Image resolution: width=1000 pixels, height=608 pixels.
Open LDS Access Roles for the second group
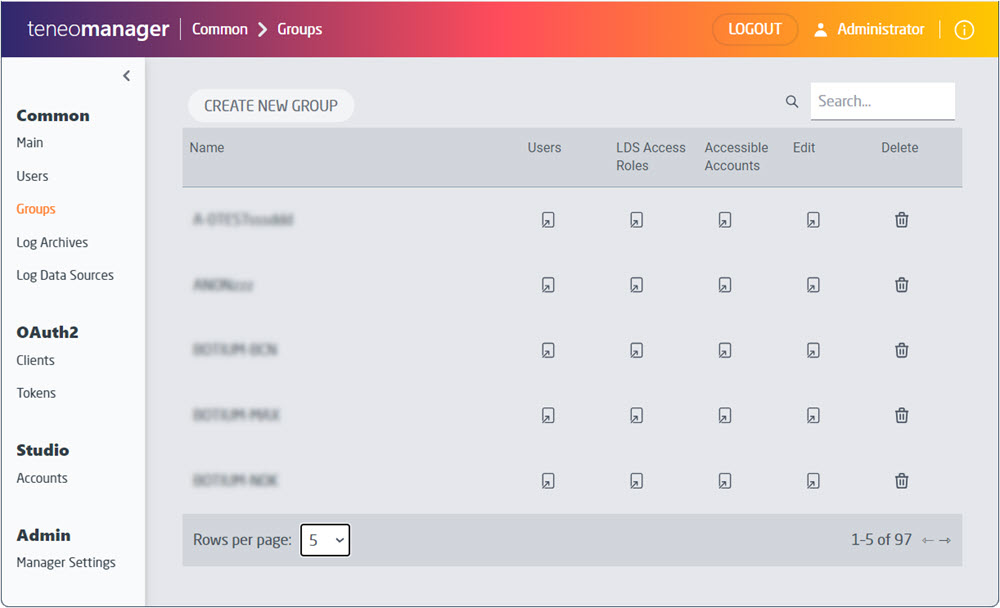(636, 285)
